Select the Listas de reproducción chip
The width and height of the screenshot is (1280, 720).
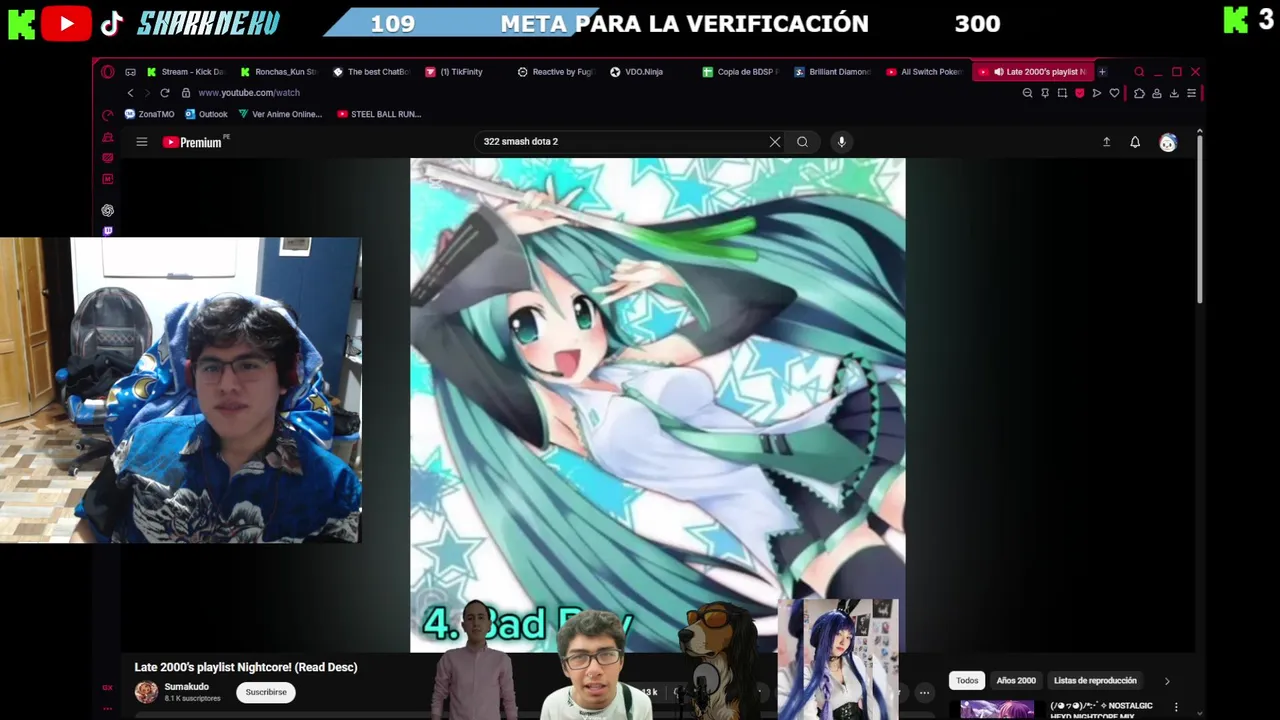coord(1095,681)
